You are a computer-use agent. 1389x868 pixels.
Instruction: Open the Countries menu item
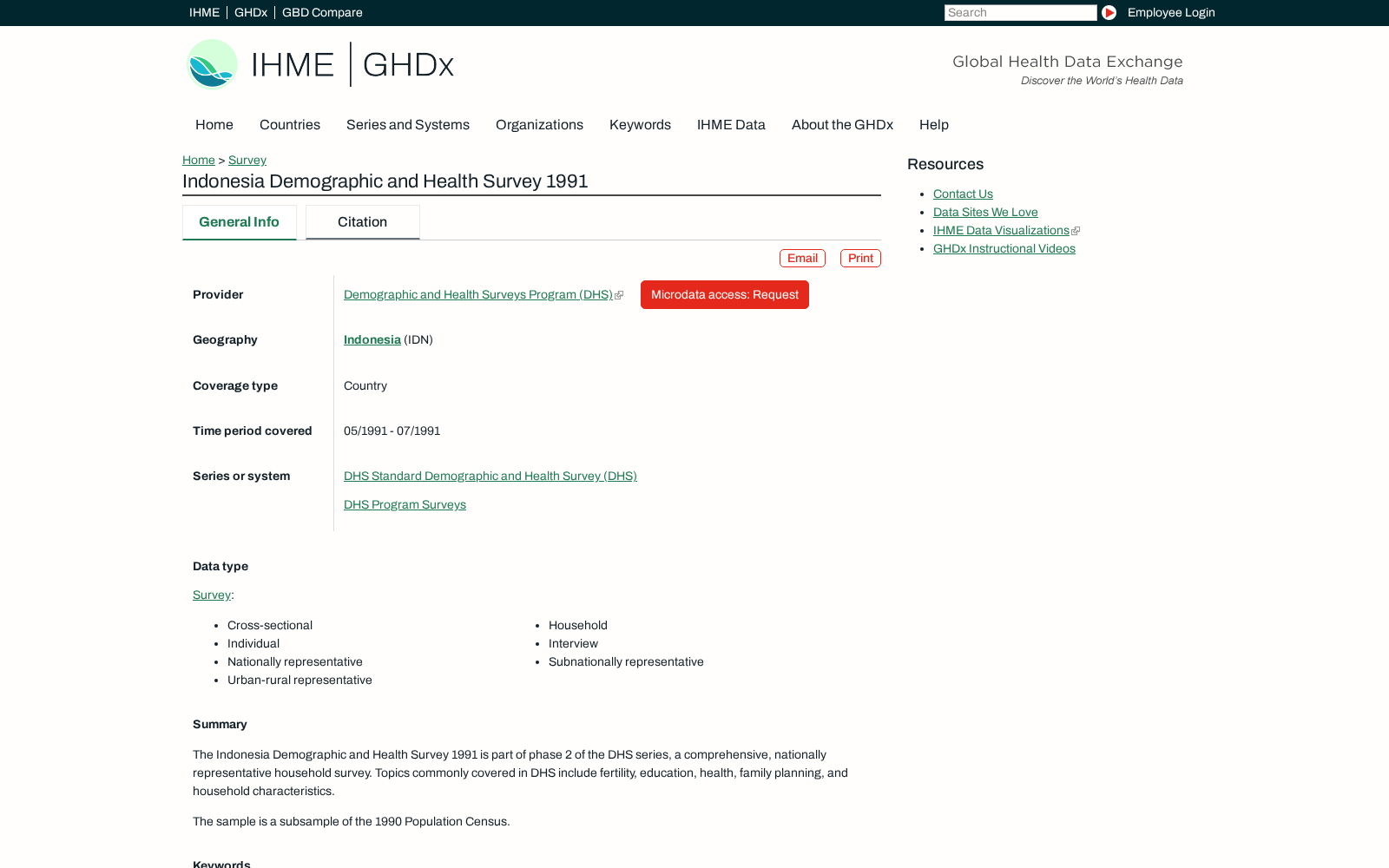(290, 125)
